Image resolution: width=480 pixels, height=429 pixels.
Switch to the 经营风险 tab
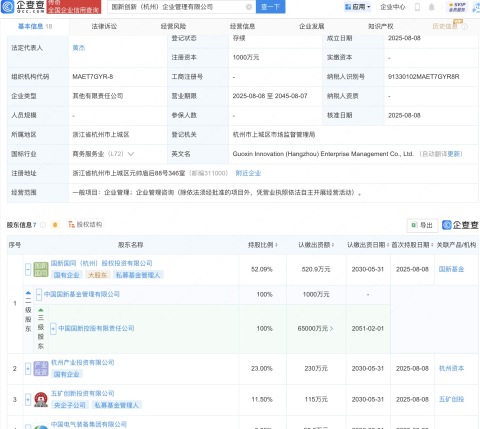(173, 26)
